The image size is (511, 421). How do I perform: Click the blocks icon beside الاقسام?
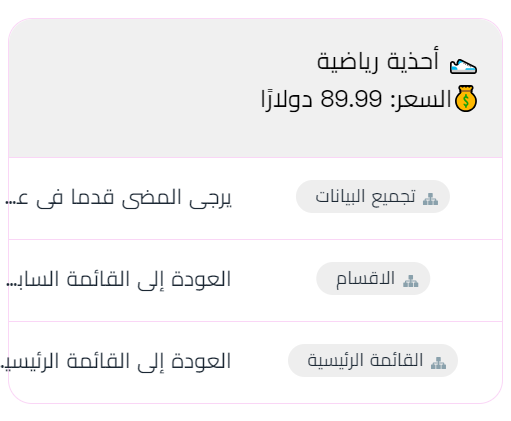[411, 281]
